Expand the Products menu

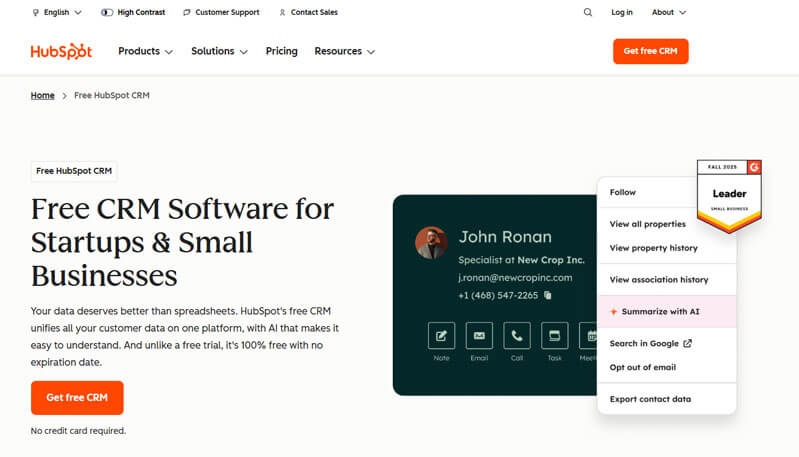pos(145,51)
